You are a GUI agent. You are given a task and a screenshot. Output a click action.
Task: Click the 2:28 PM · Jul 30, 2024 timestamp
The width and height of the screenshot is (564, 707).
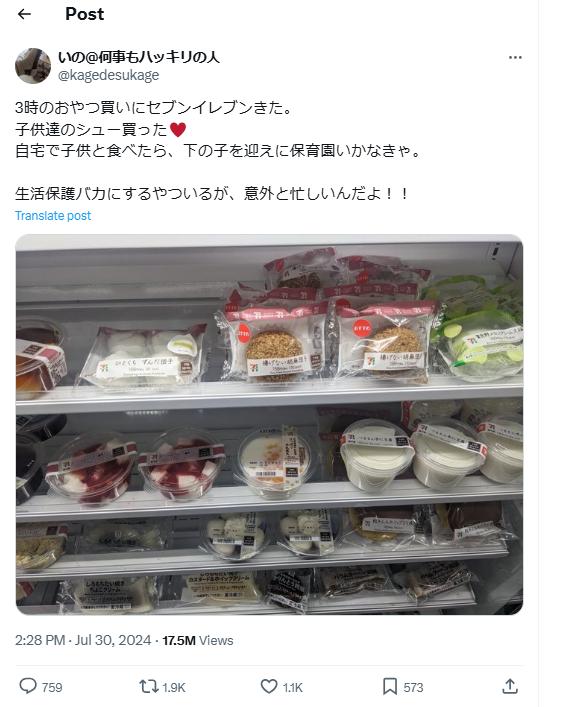(x=83, y=640)
